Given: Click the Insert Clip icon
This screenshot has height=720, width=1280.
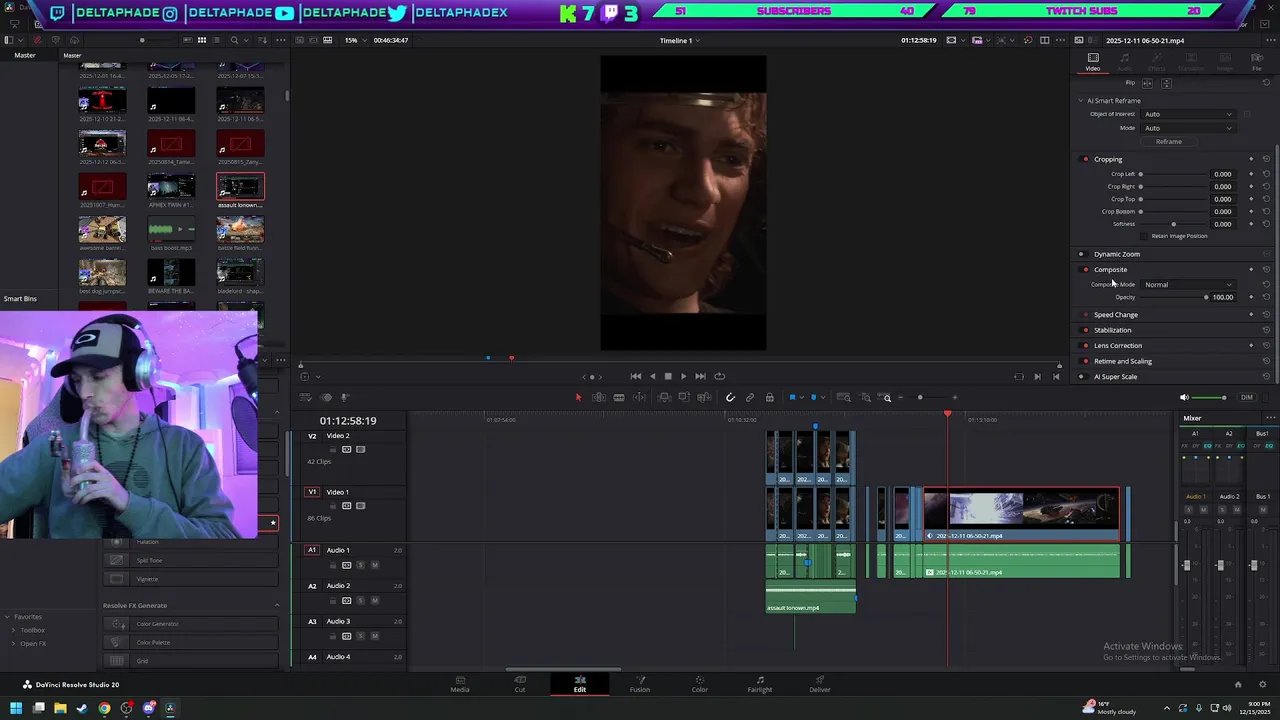Looking at the screenshot, I should (x=664, y=397).
